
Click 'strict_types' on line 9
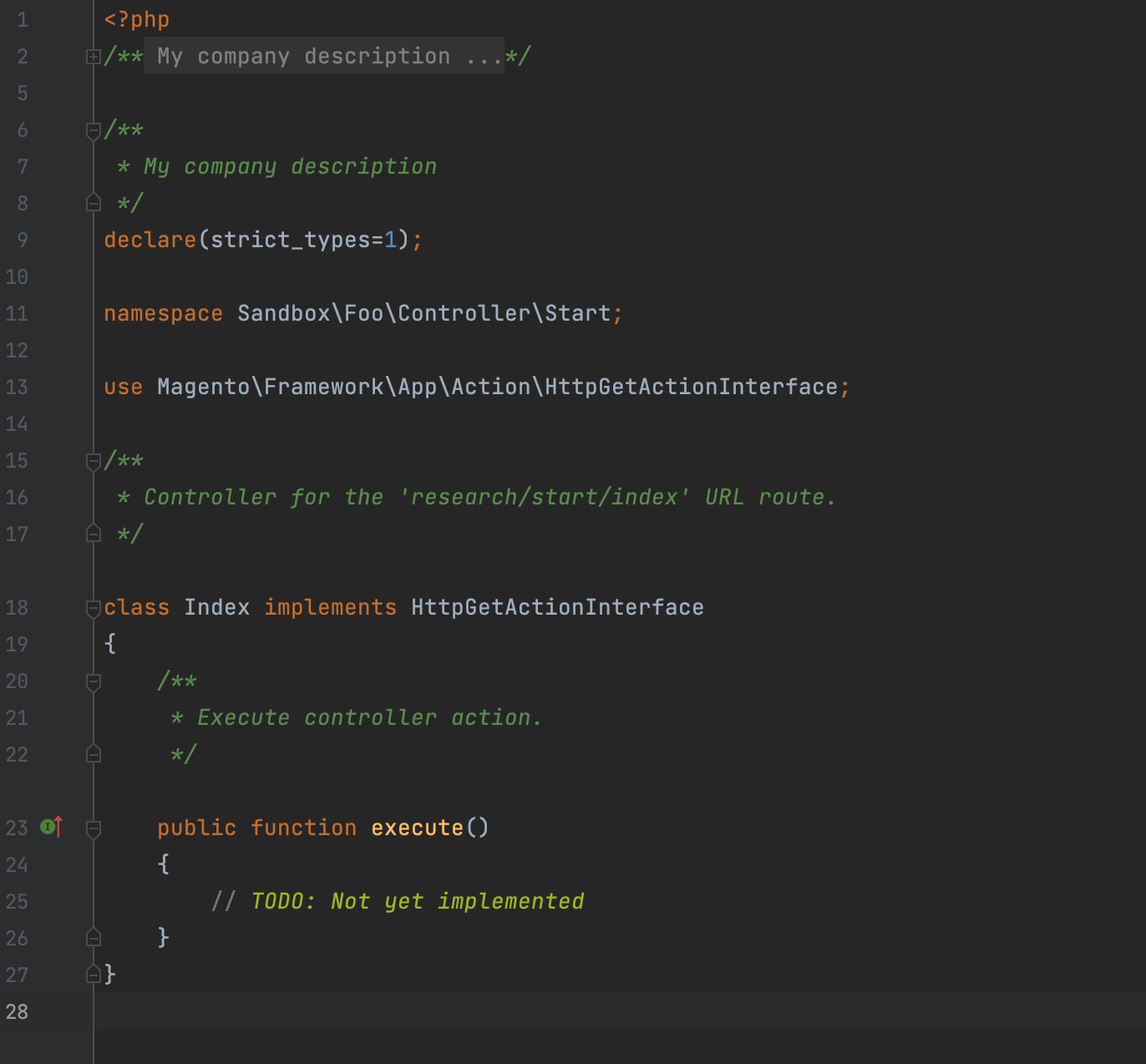tap(291, 240)
